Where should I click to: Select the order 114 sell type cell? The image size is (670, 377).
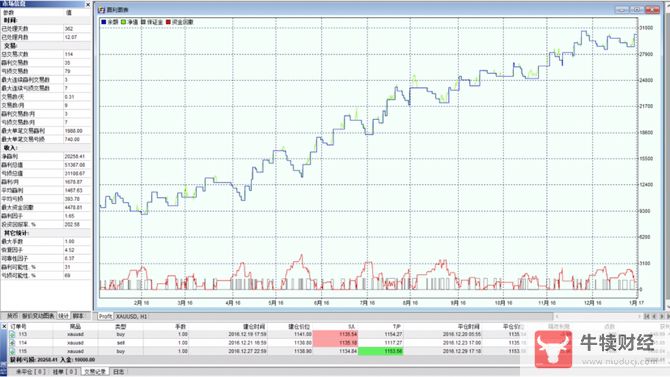coord(120,343)
